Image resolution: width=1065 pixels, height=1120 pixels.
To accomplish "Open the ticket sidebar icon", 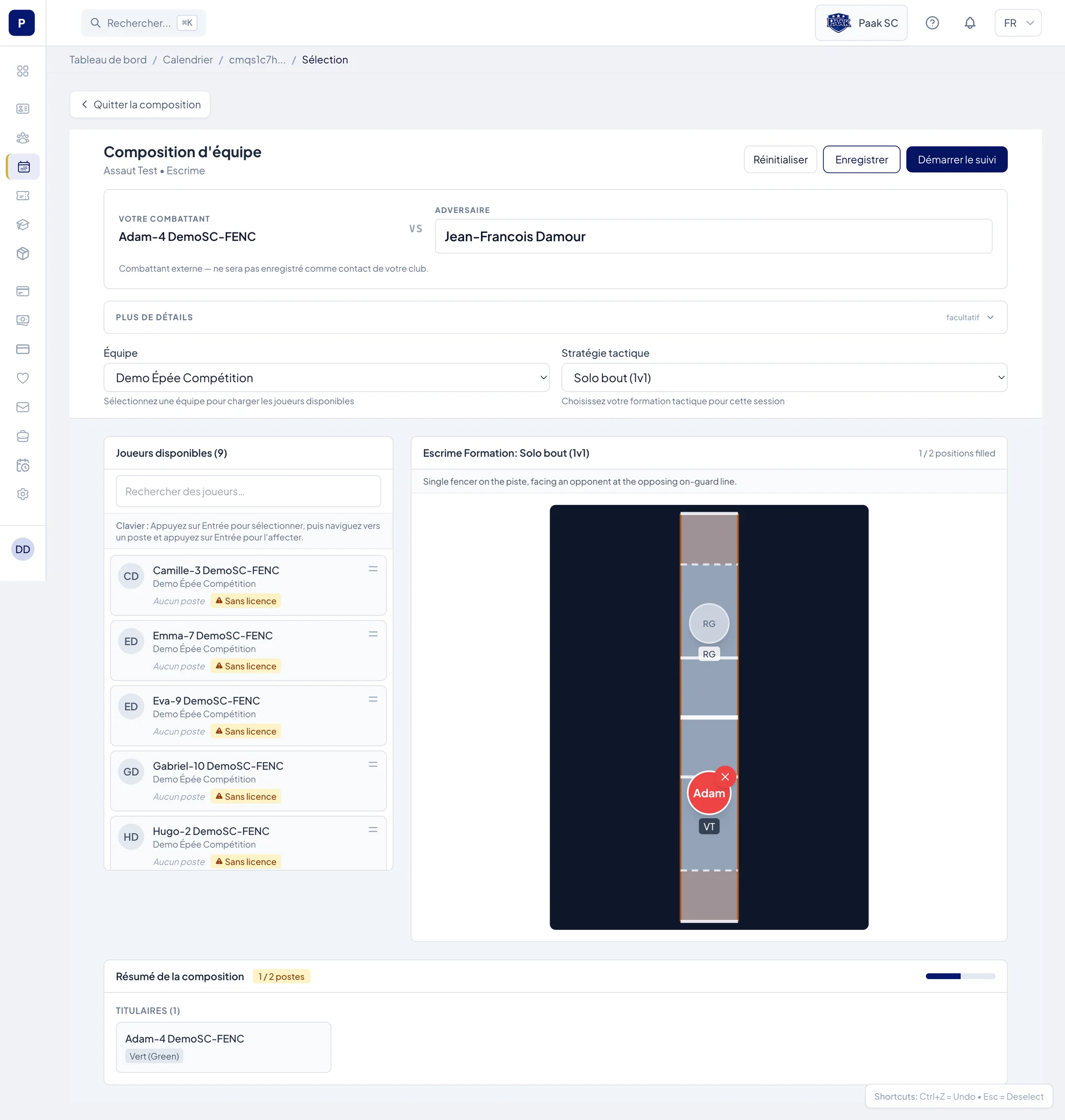I will (23, 196).
